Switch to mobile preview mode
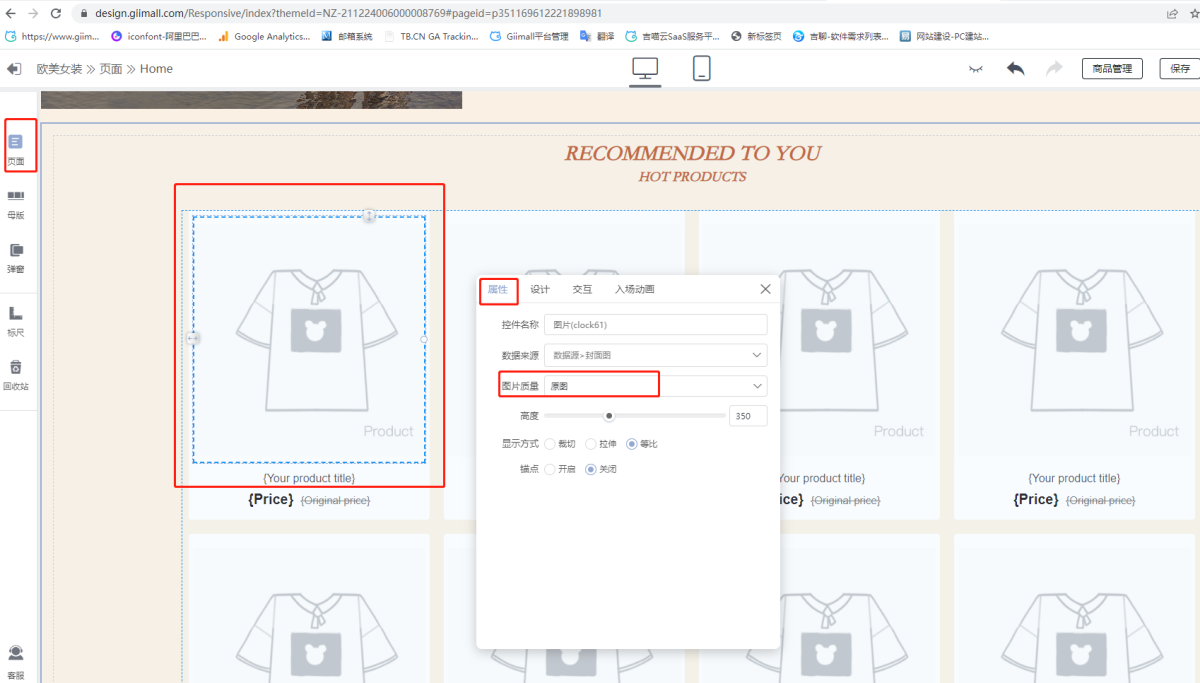 tap(702, 69)
